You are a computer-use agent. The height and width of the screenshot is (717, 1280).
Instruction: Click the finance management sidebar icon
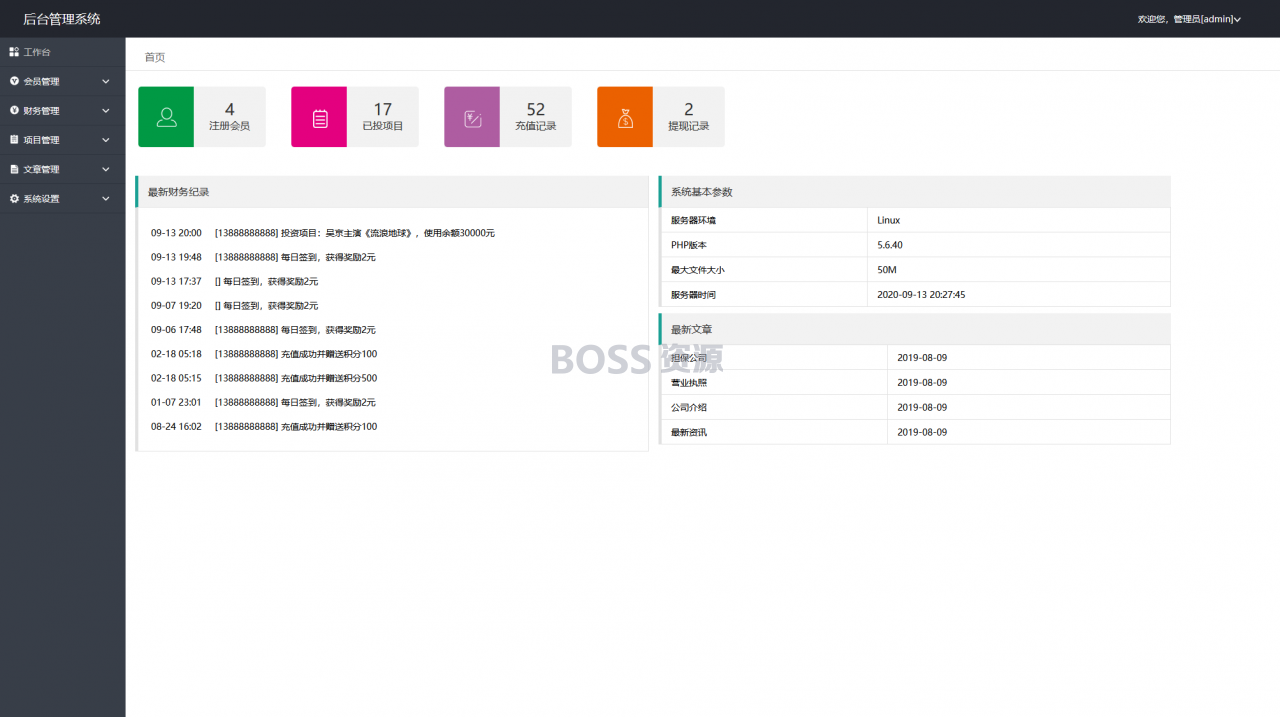14,110
